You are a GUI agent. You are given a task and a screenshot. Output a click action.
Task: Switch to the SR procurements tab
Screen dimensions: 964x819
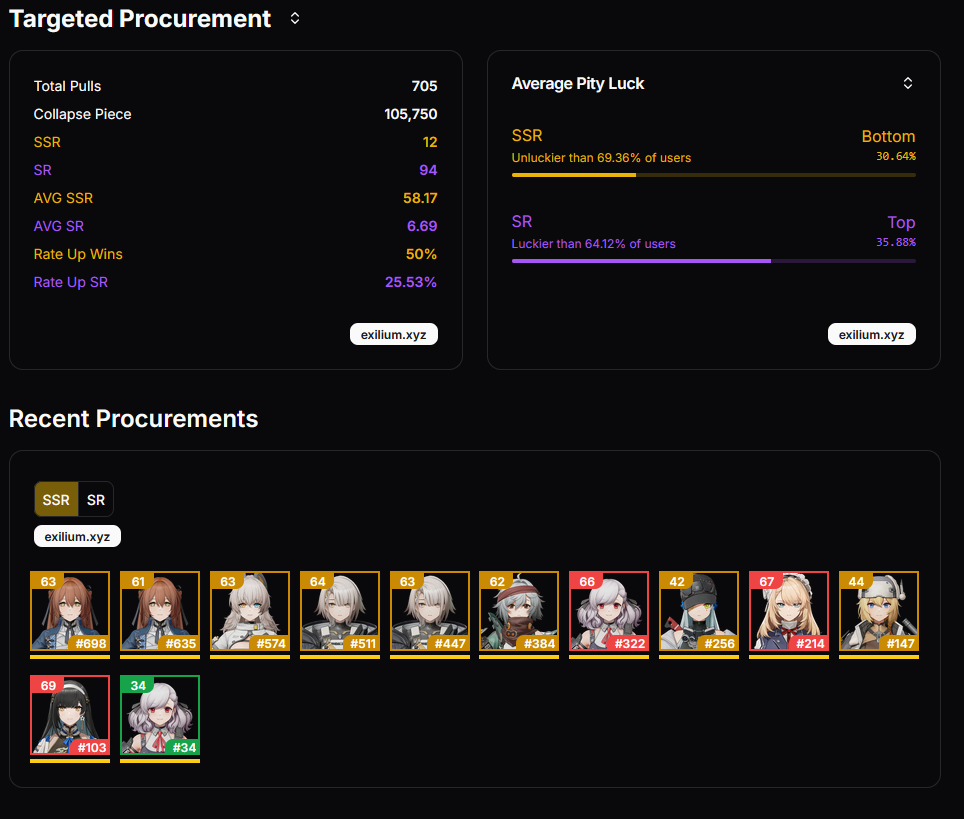point(96,500)
